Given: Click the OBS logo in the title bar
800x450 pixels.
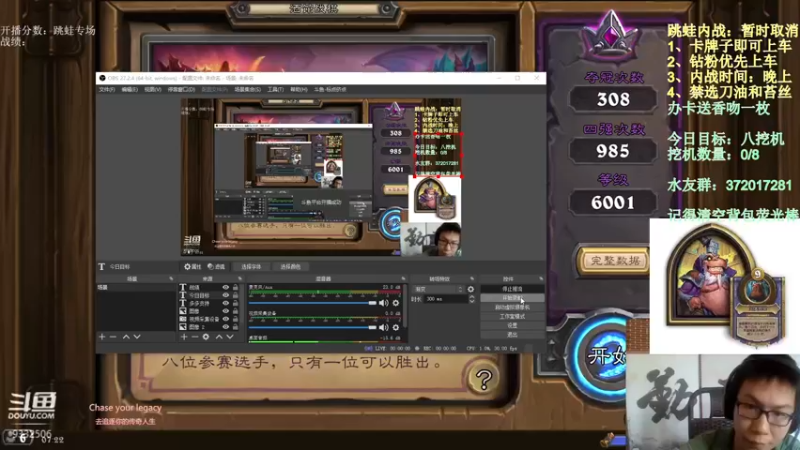Looking at the screenshot, I should tap(103, 78).
